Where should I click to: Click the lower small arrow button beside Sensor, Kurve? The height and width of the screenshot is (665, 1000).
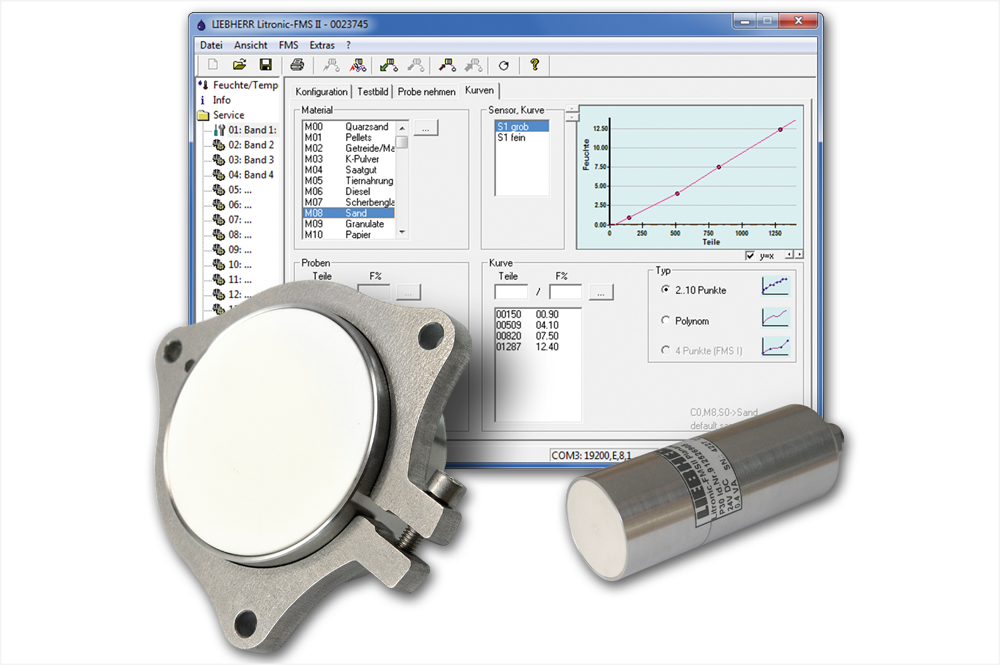[x=572, y=117]
